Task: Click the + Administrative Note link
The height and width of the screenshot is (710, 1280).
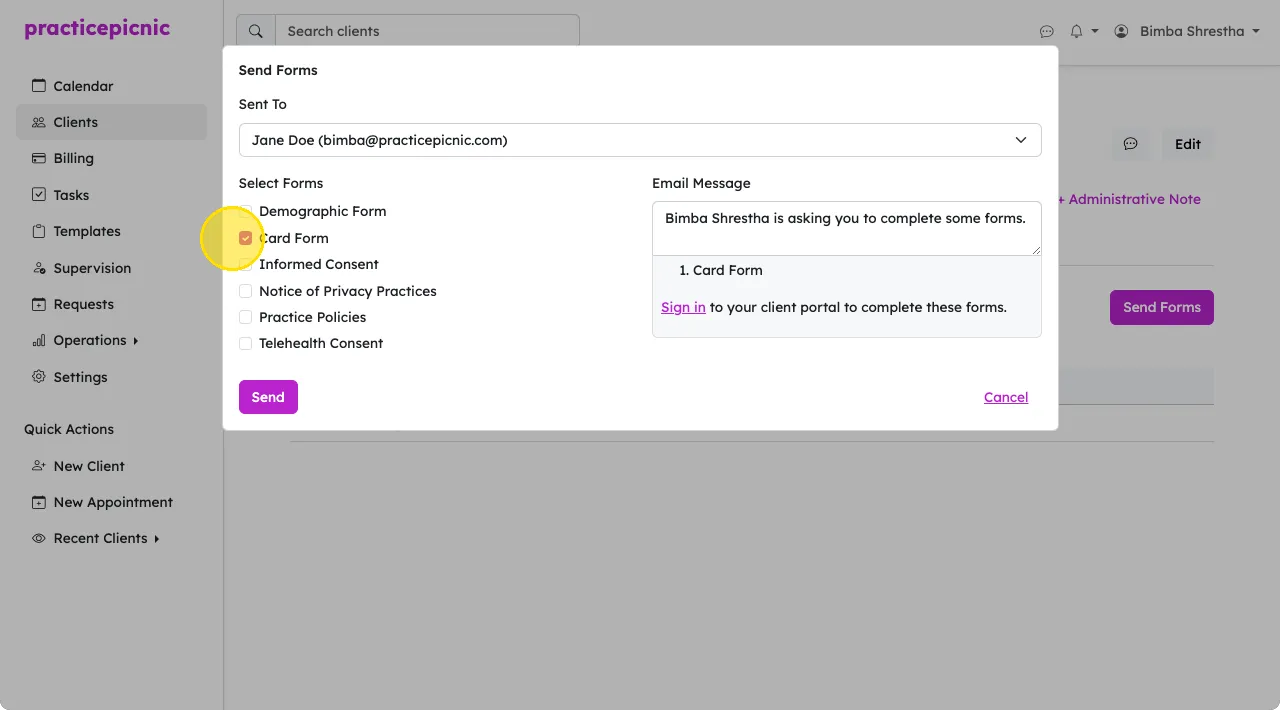Action: tap(1129, 199)
